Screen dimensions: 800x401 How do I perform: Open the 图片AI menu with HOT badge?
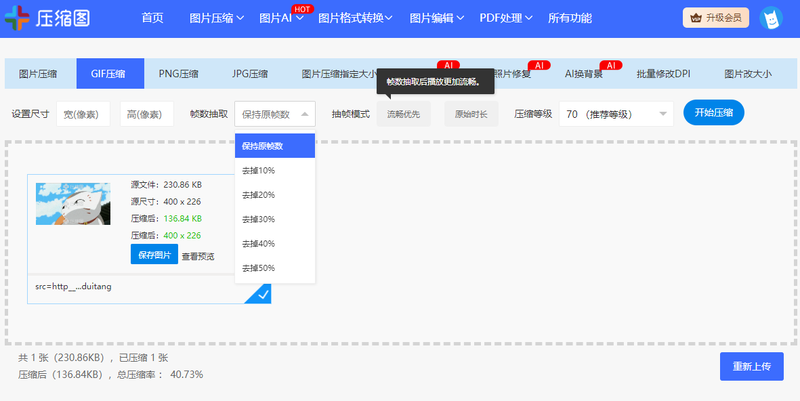click(x=281, y=18)
